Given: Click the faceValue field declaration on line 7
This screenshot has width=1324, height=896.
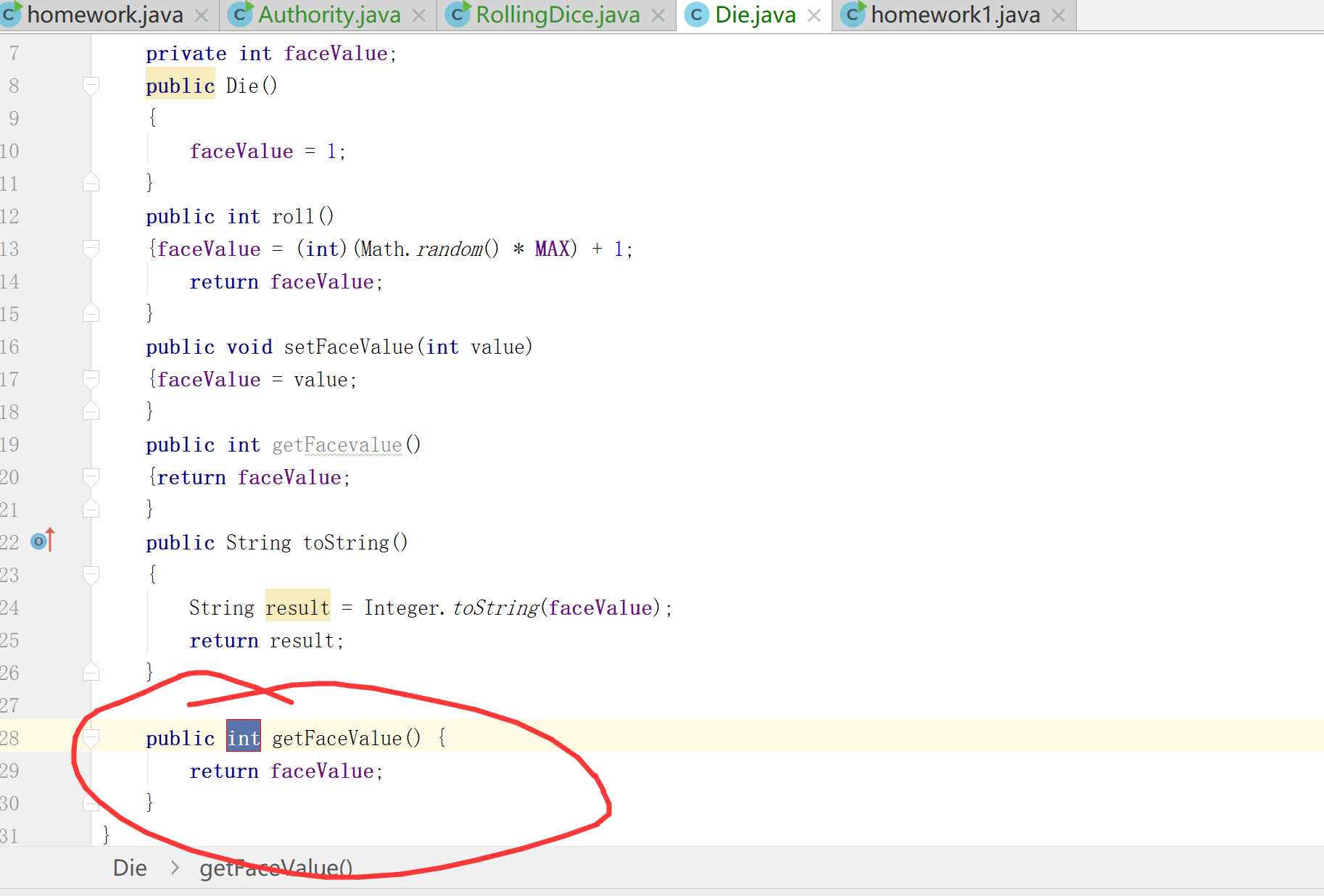Looking at the screenshot, I should pos(336,53).
